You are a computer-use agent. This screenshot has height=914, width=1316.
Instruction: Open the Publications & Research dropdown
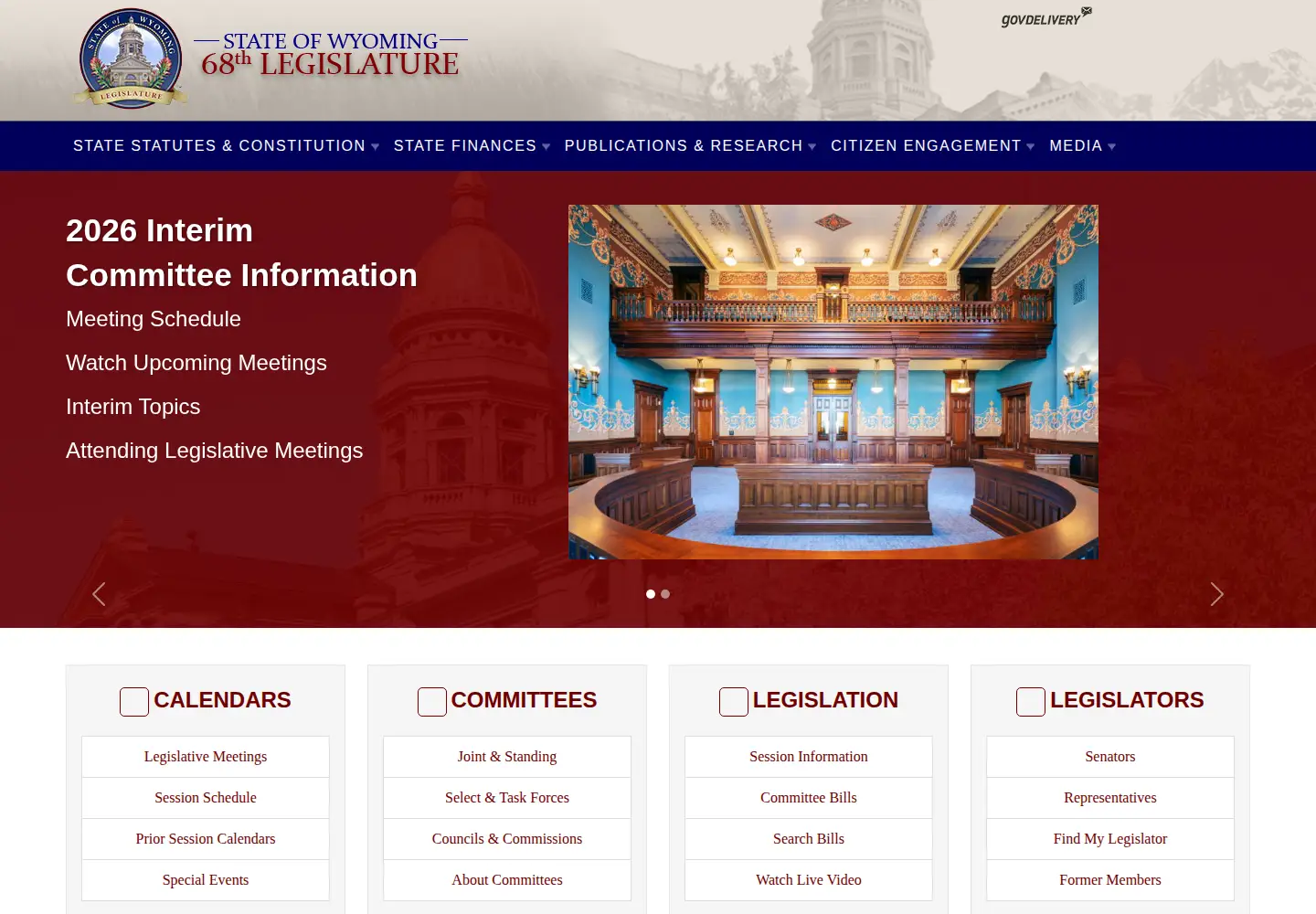pyautogui.click(x=690, y=146)
